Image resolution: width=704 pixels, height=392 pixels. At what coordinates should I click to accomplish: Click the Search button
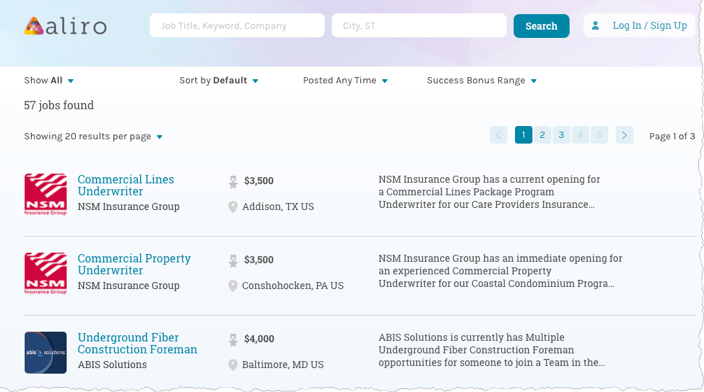point(541,26)
